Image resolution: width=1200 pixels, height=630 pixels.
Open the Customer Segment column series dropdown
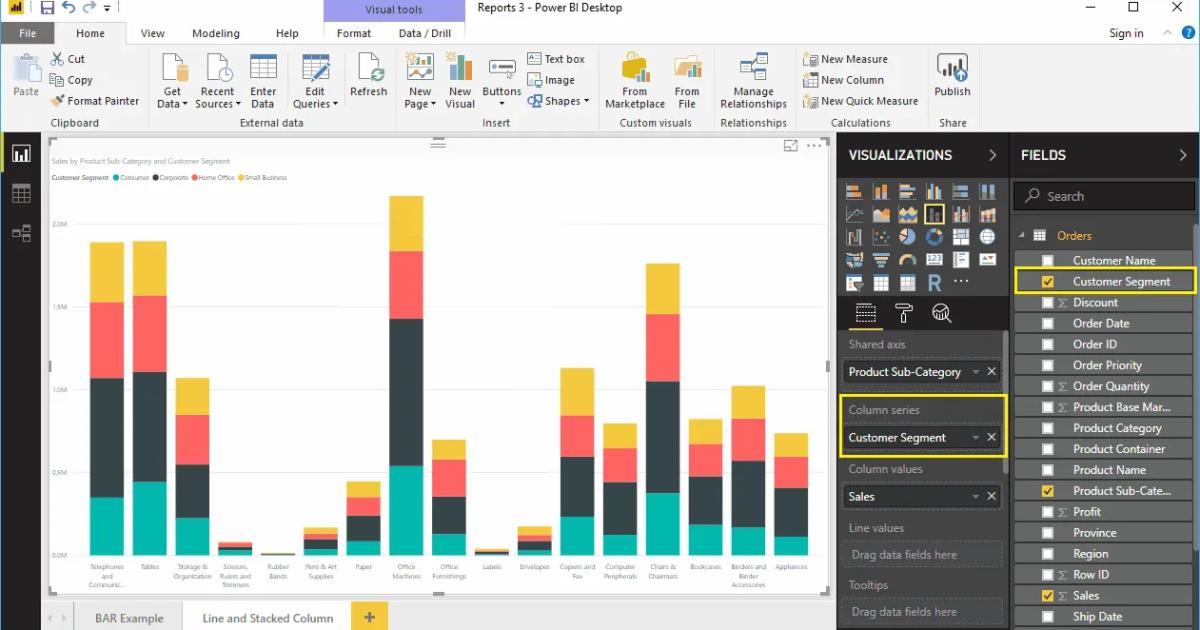[978, 437]
